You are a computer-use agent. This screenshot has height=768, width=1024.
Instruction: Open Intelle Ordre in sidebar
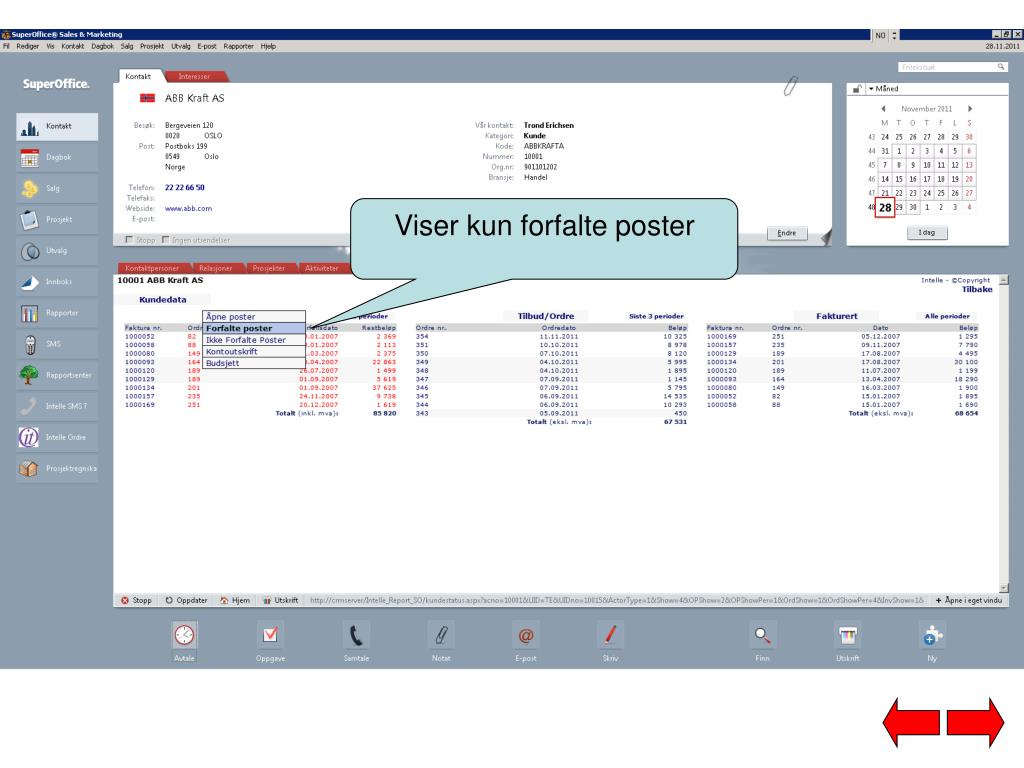[57, 438]
